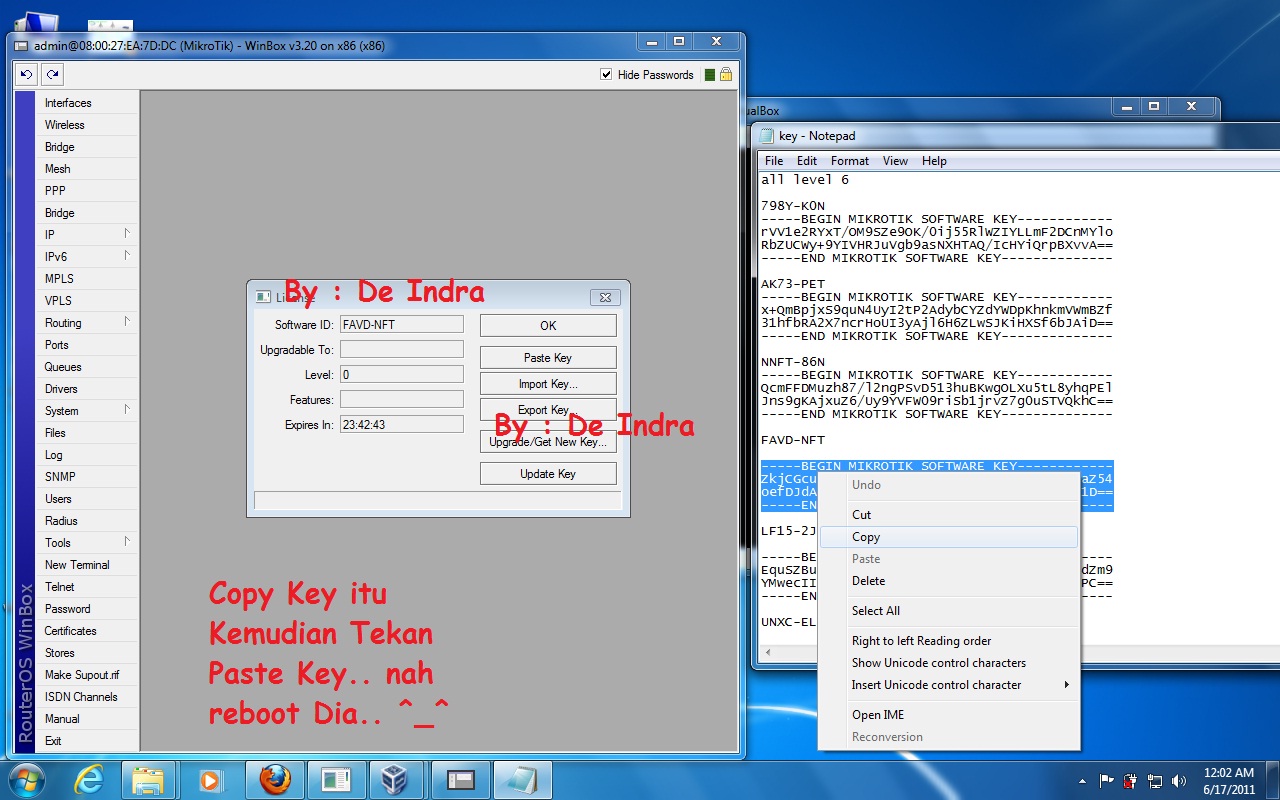Click the volume speaker tray icon
The image size is (1280, 800).
[x=1179, y=781]
